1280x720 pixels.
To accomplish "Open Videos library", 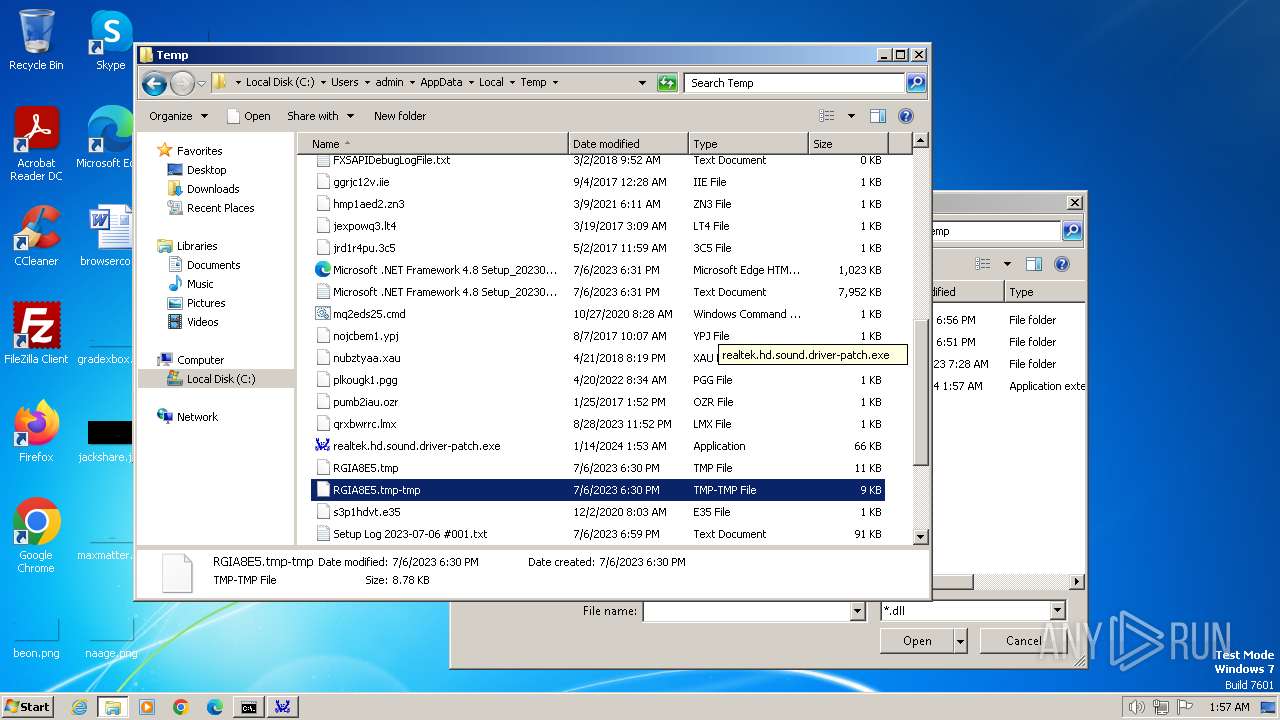I will [202, 322].
